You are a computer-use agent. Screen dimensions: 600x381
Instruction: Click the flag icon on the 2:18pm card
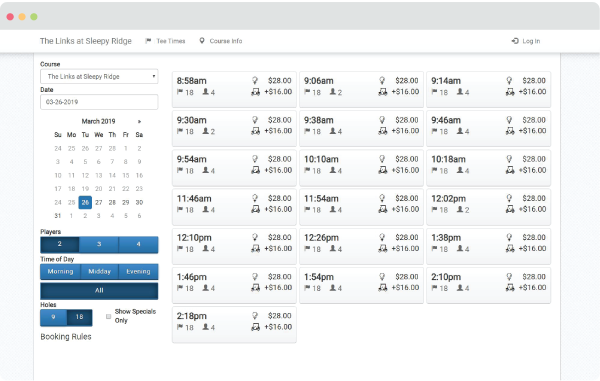coord(180,327)
